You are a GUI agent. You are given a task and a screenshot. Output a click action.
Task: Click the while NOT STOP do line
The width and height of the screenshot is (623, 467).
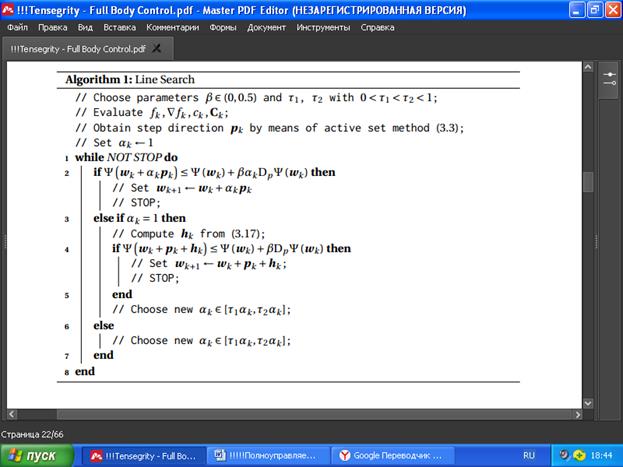click(x=126, y=157)
